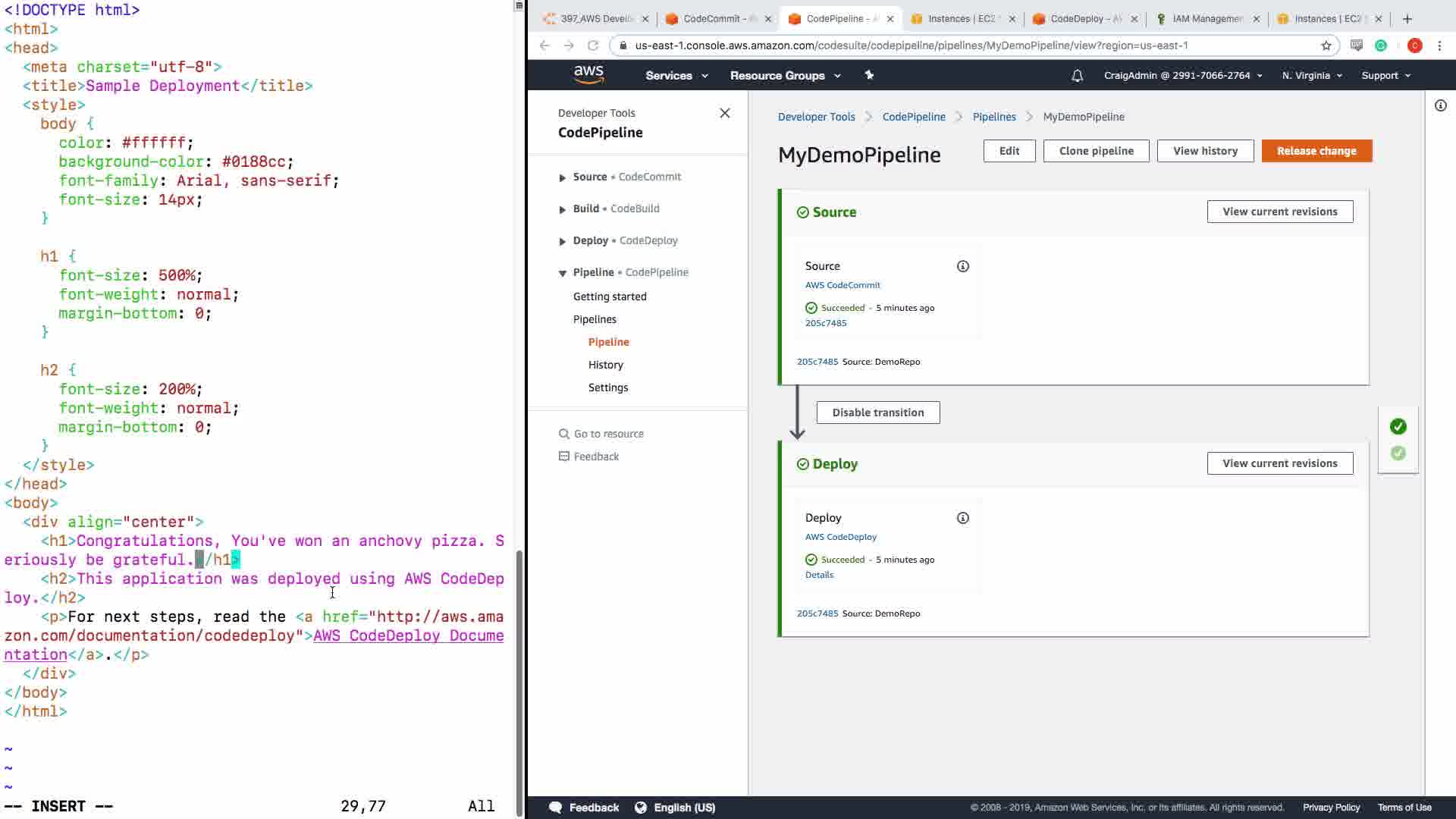The height and width of the screenshot is (819, 1456).
Task: Expand the Source CodeCommit section
Action: tap(563, 177)
